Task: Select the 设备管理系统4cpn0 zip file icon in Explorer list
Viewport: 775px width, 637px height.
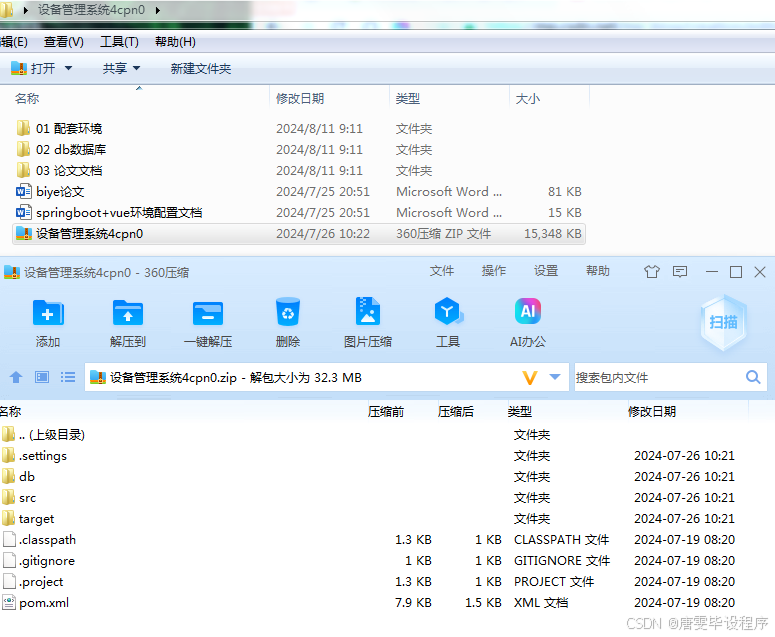Action: (x=24, y=233)
